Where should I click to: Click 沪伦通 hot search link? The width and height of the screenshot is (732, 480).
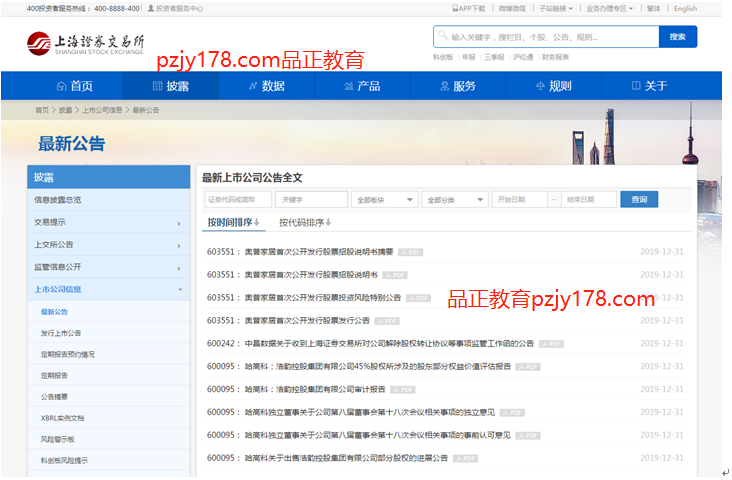(x=523, y=57)
